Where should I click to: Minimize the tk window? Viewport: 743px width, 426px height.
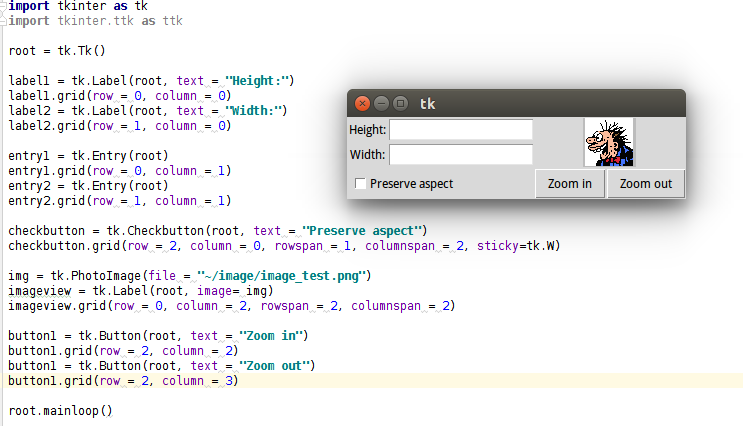pyautogui.click(x=381, y=103)
